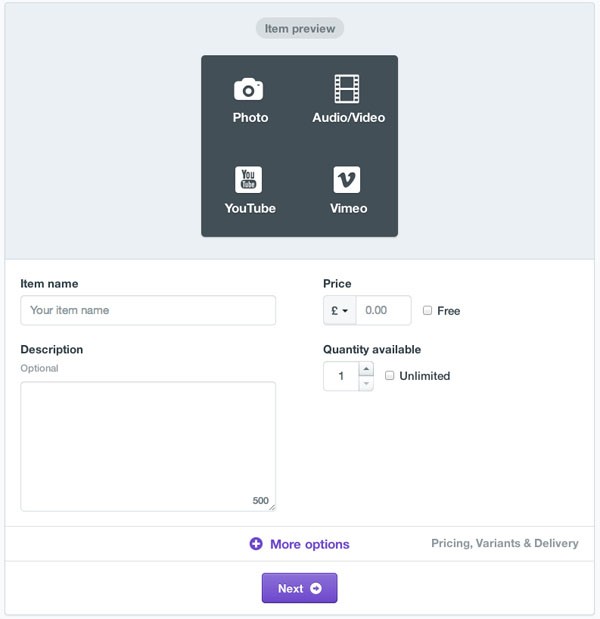Tick the Free checkbox
Image resolution: width=600 pixels, height=619 pixels.
427,310
